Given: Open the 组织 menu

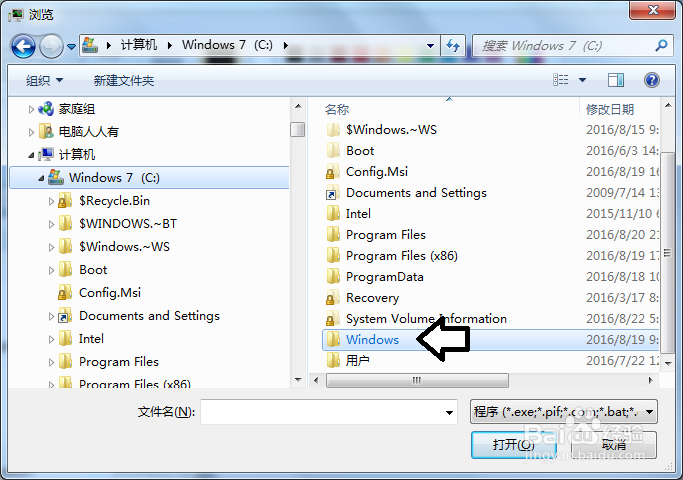Looking at the screenshot, I should 44,81.
